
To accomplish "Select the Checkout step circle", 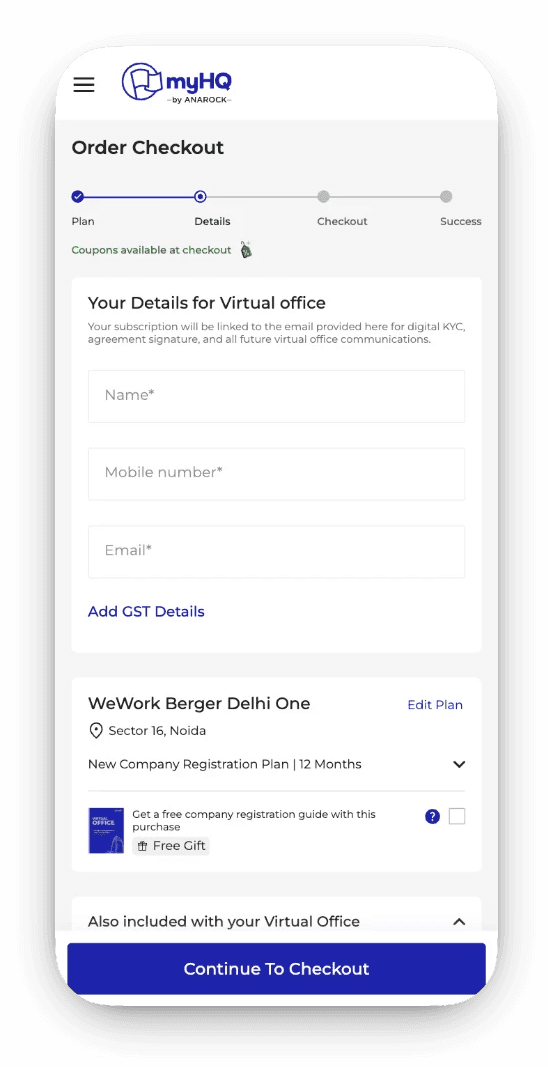I will pos(323,197).
